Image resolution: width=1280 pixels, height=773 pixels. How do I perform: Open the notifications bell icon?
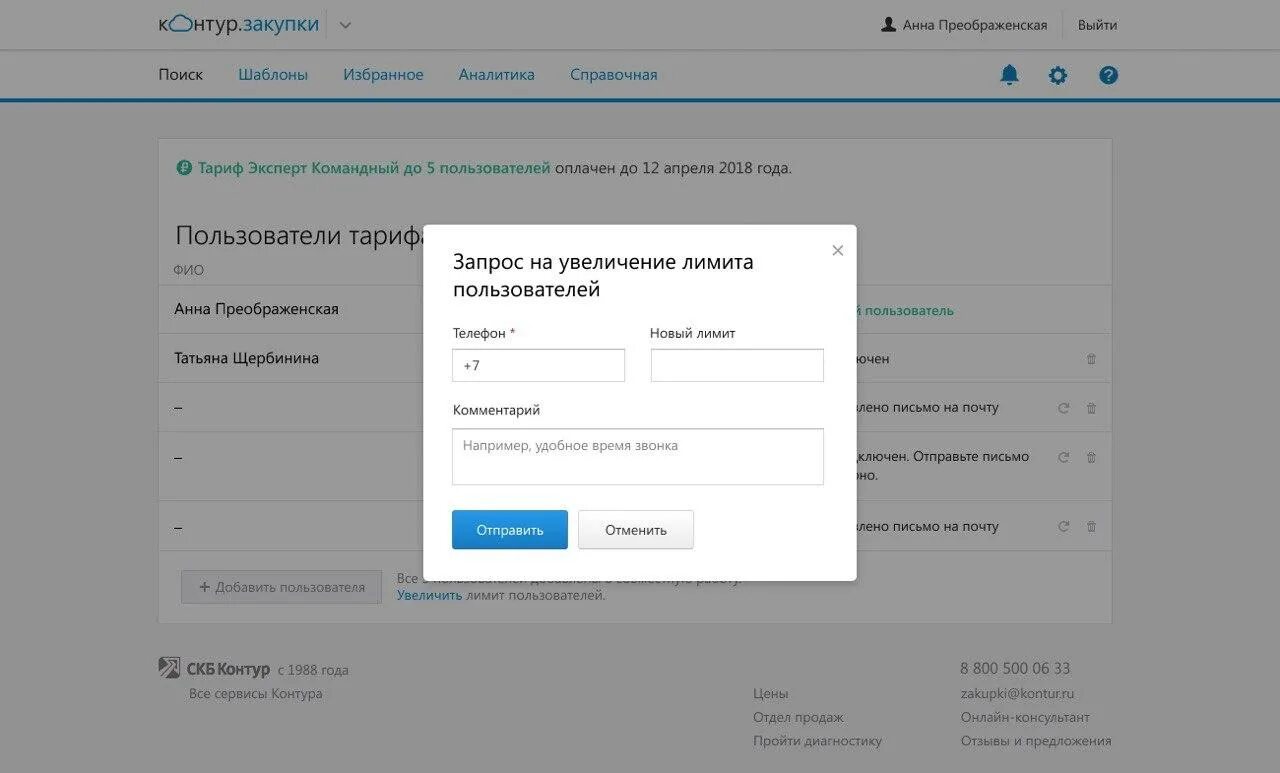[x=1010, y=75]
